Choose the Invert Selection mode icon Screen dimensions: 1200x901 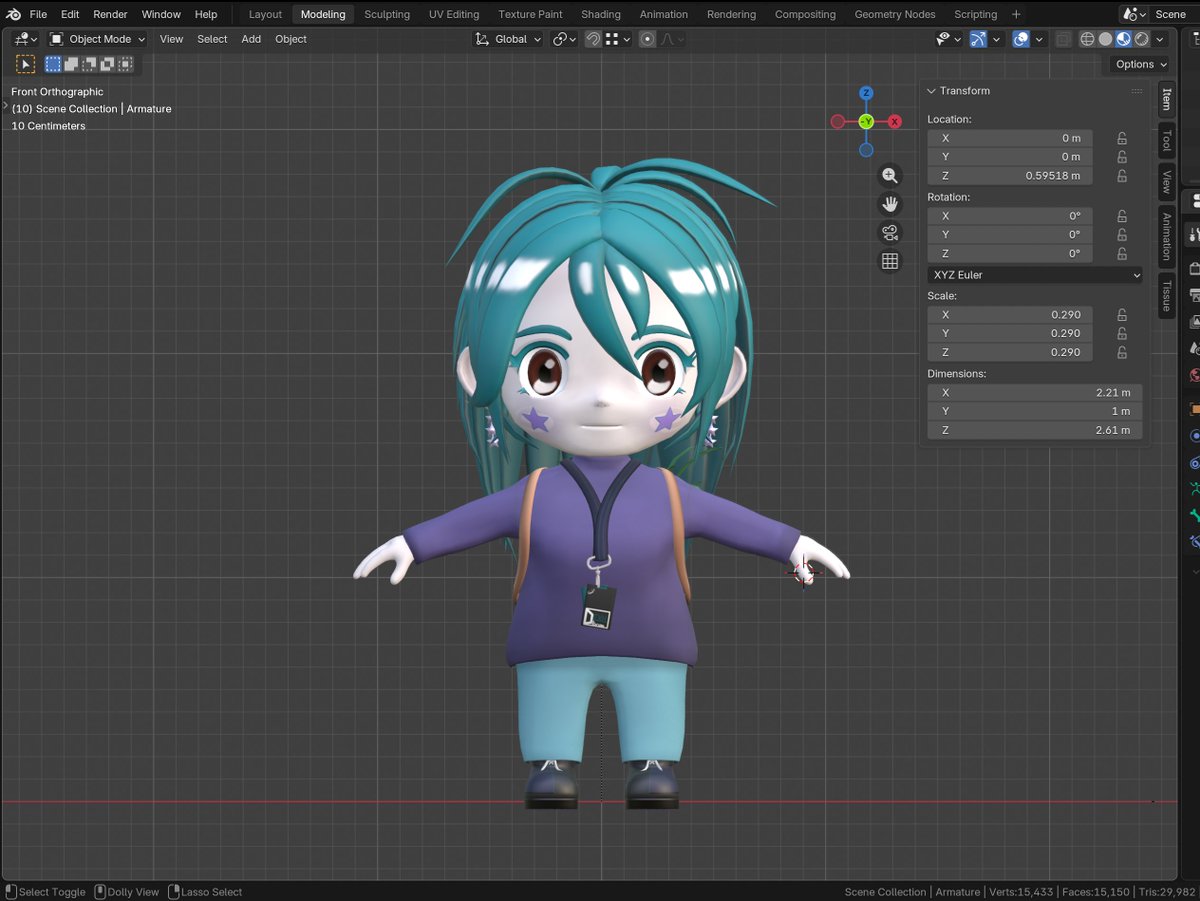[x=107, y=64]
